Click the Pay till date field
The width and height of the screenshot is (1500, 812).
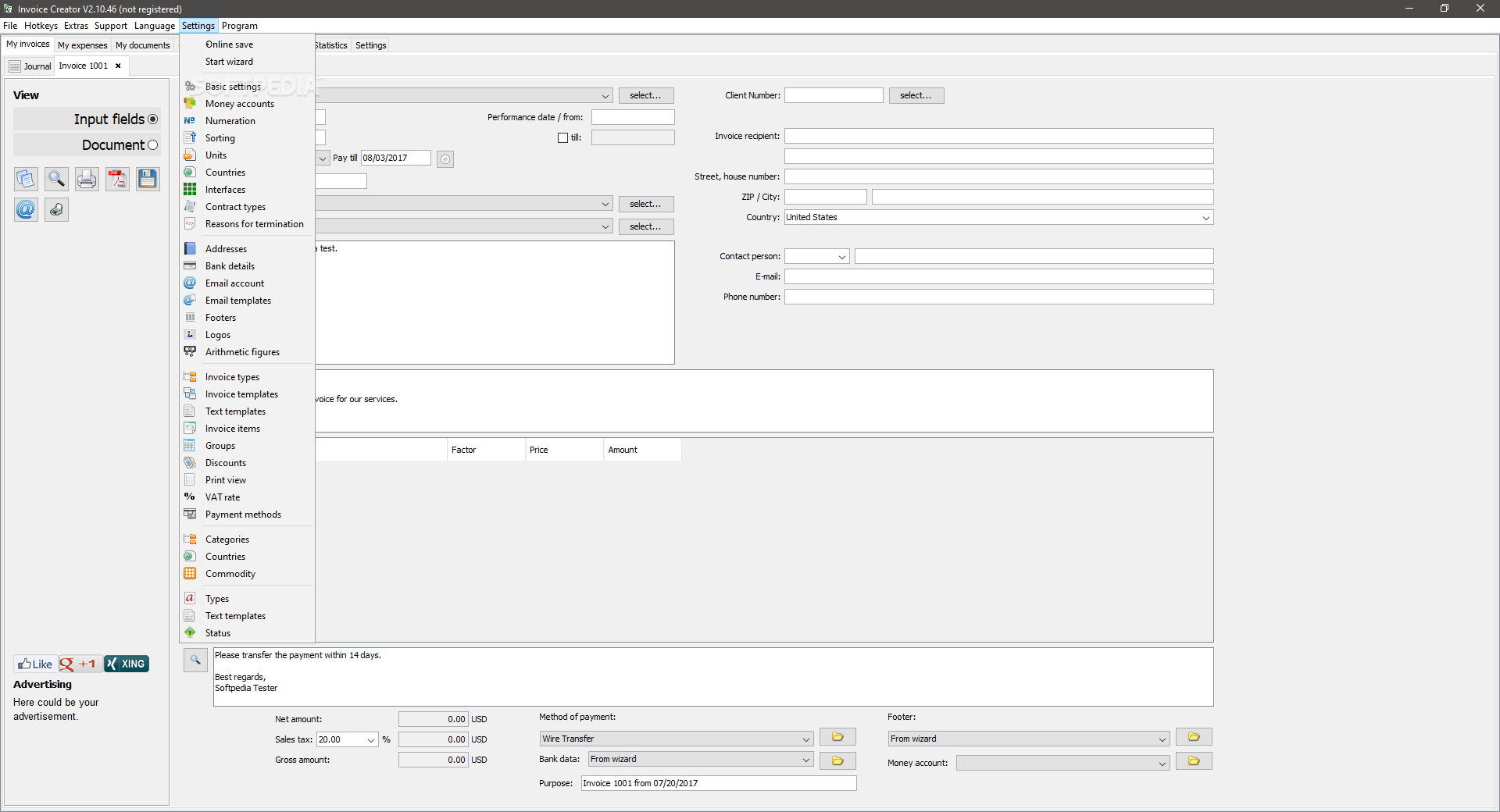[395, 158]
